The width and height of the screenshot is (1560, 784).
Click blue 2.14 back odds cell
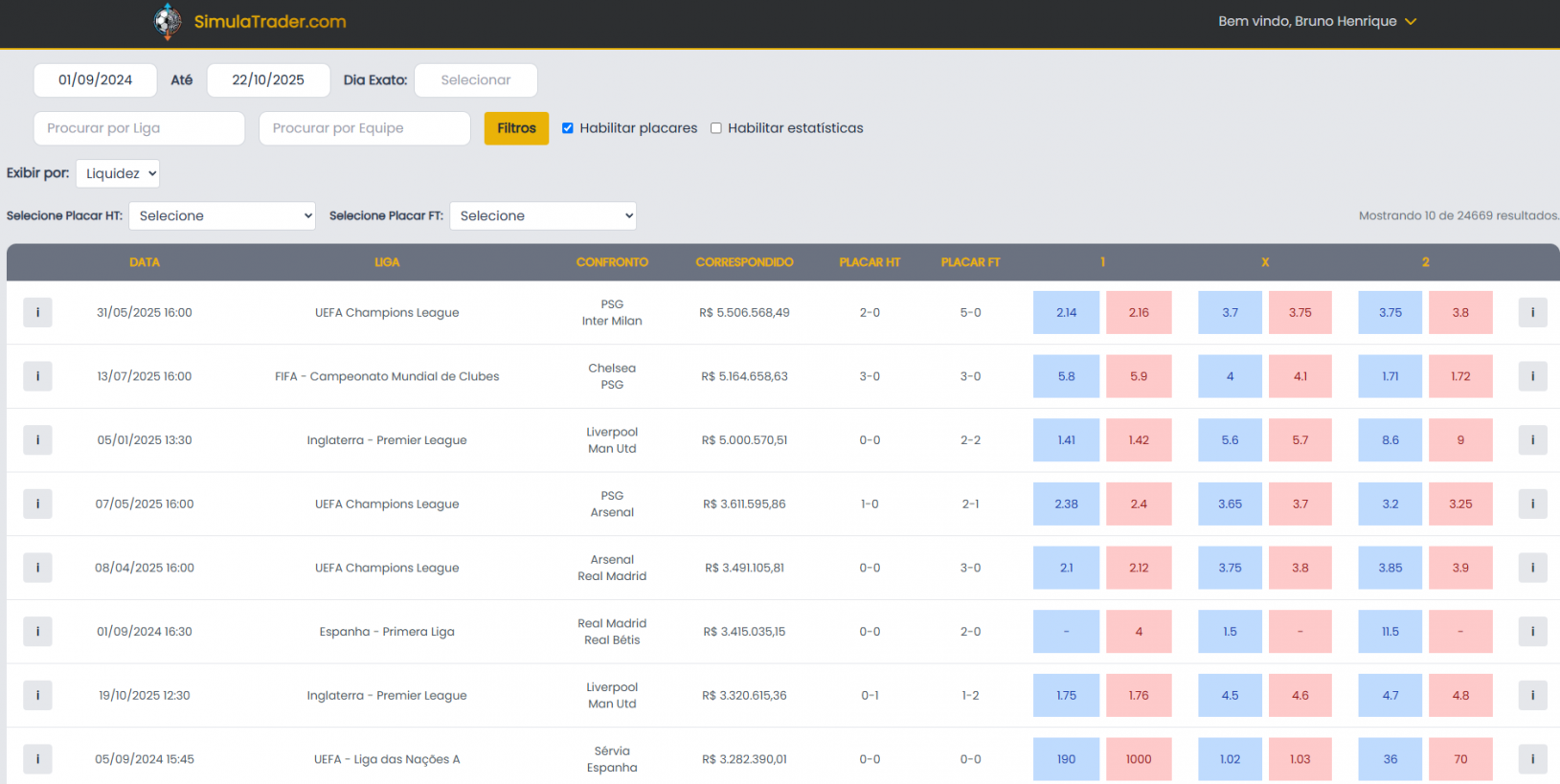[1066, 312]
